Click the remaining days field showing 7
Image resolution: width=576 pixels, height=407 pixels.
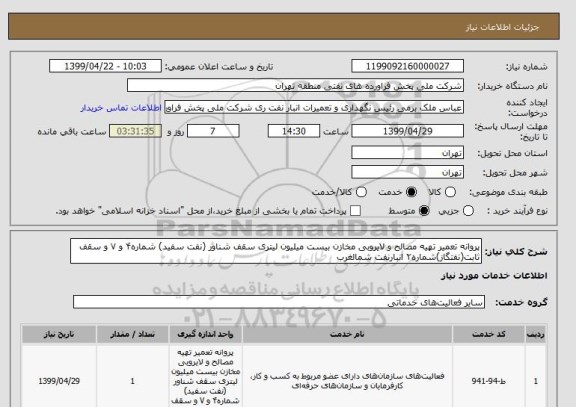click(x=213, y=131)
